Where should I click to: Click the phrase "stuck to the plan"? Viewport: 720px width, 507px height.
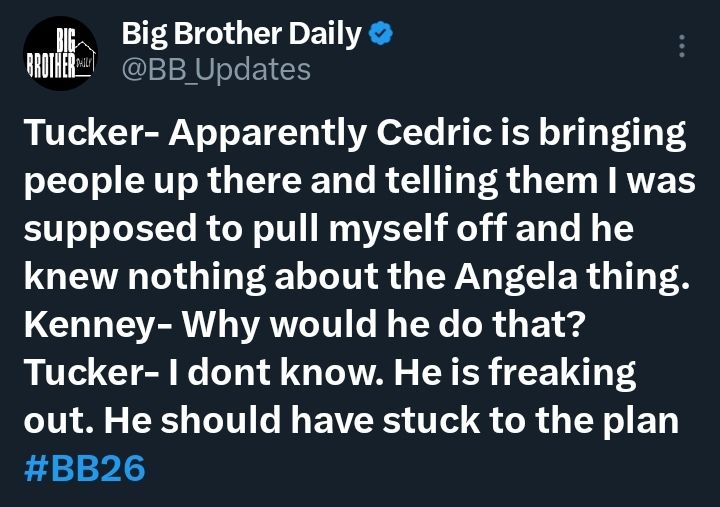click(530, 421)
